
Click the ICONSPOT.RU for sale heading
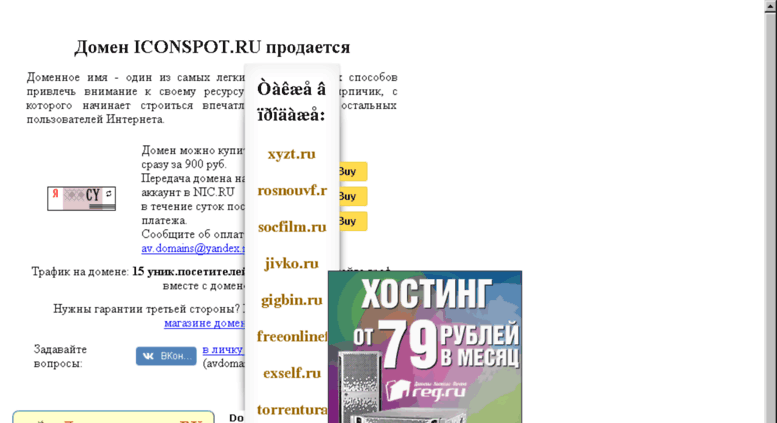[x=212, y=47]
